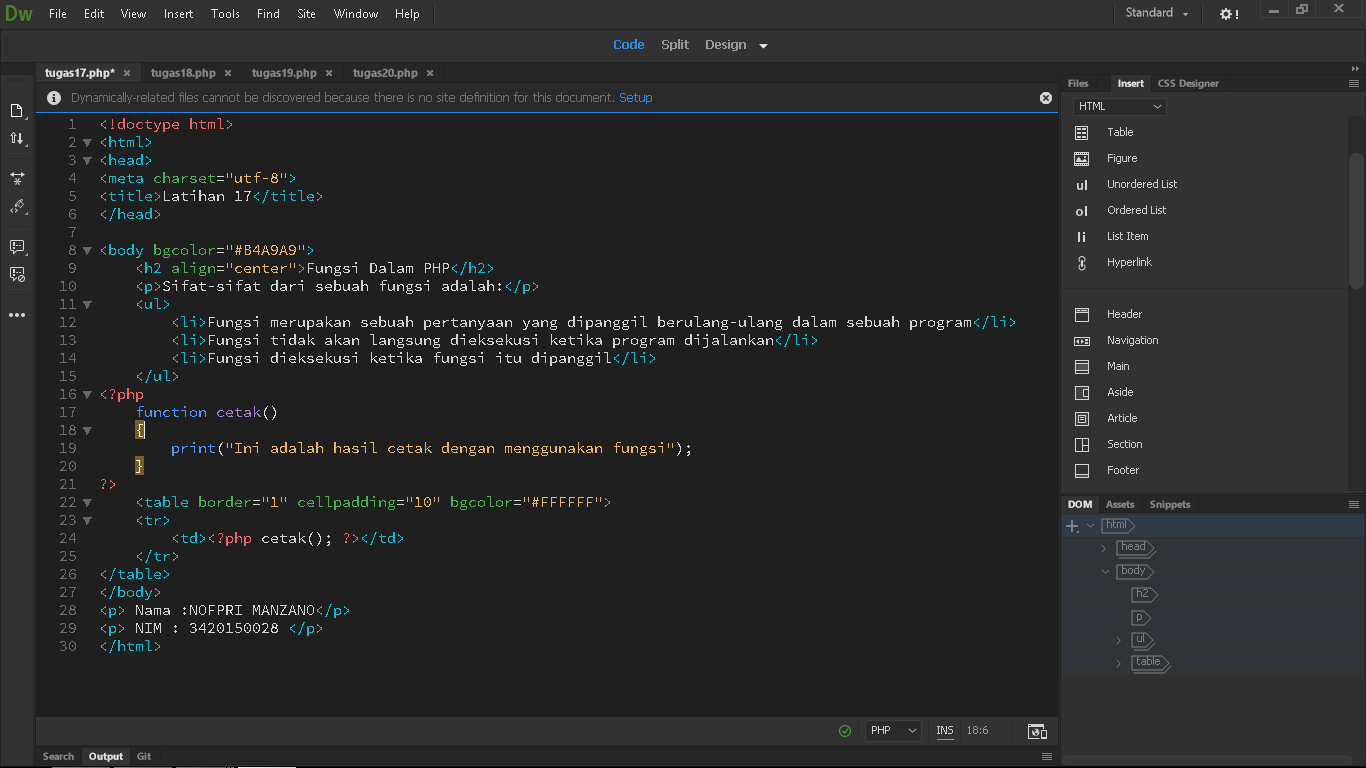Open the CSS Designer panel tab
The image size is (1366, 768).
[x=1188, y=84]
